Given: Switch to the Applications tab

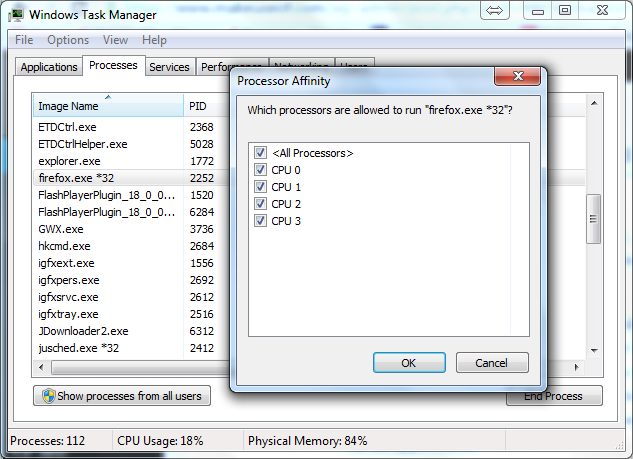Looking at the screenshot, I should [49, 67].
